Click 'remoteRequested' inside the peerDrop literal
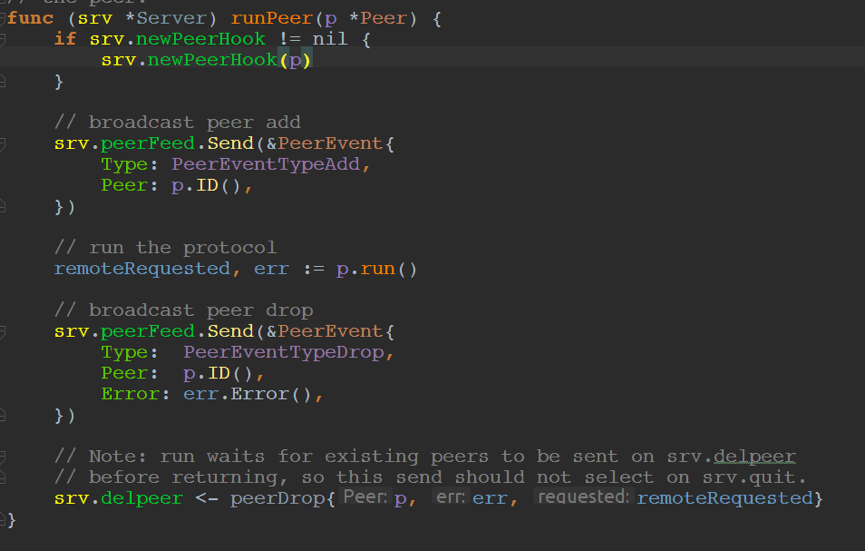865x551 pixels. point(725,499)
